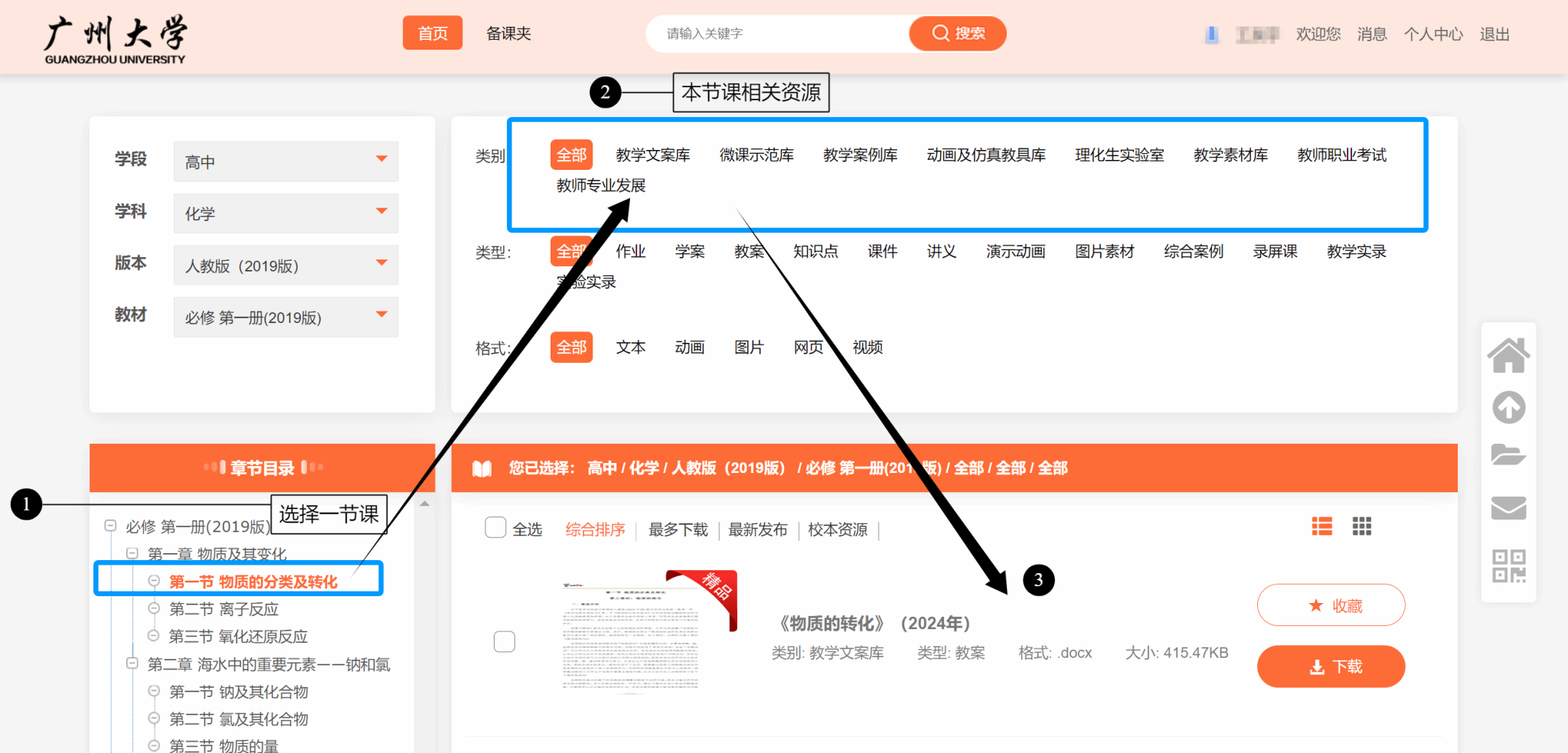The height and width of the screenshot is (753, 1568).
Task: Click the Guangzhou University logo
Action: [x=115, y=39]
